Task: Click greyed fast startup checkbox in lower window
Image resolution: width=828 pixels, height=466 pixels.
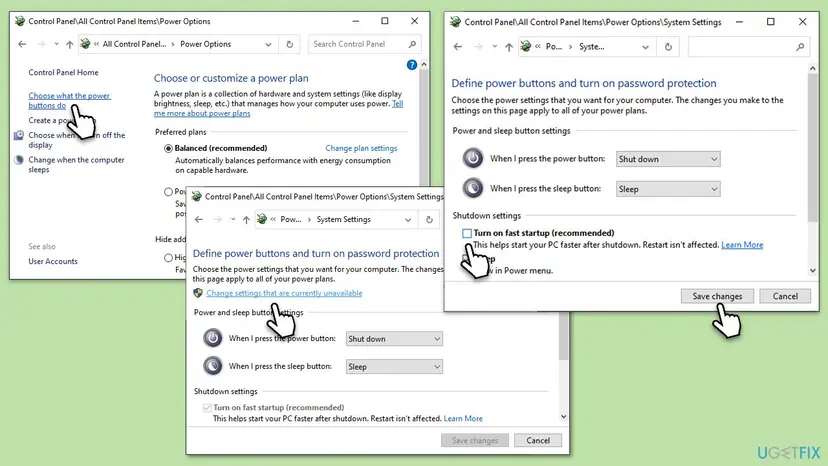Action: pos(207,407)
